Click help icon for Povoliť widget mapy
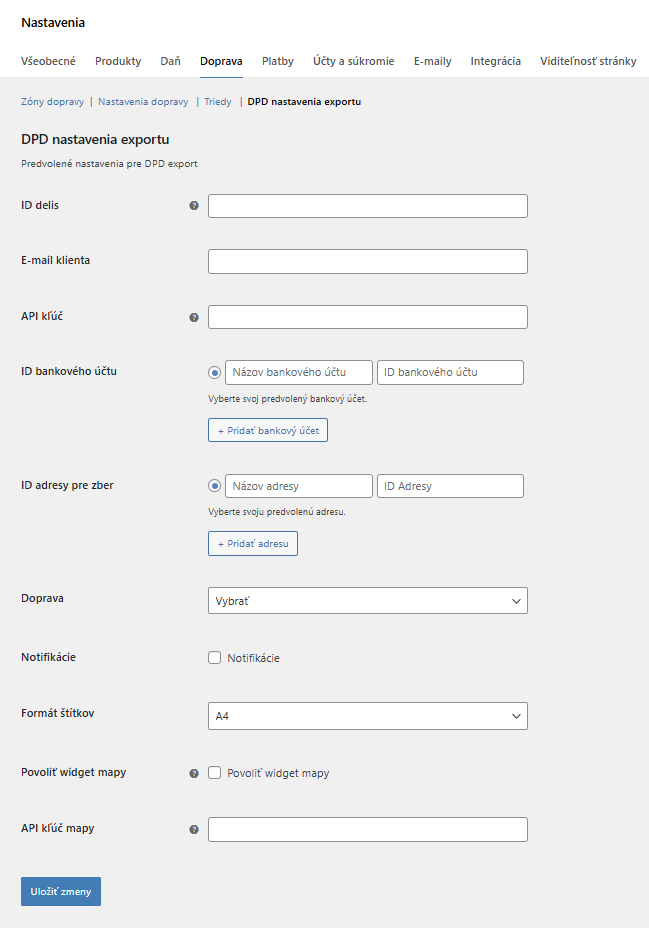The height and width of the screenshot is (928, 649). coord(194,773)
